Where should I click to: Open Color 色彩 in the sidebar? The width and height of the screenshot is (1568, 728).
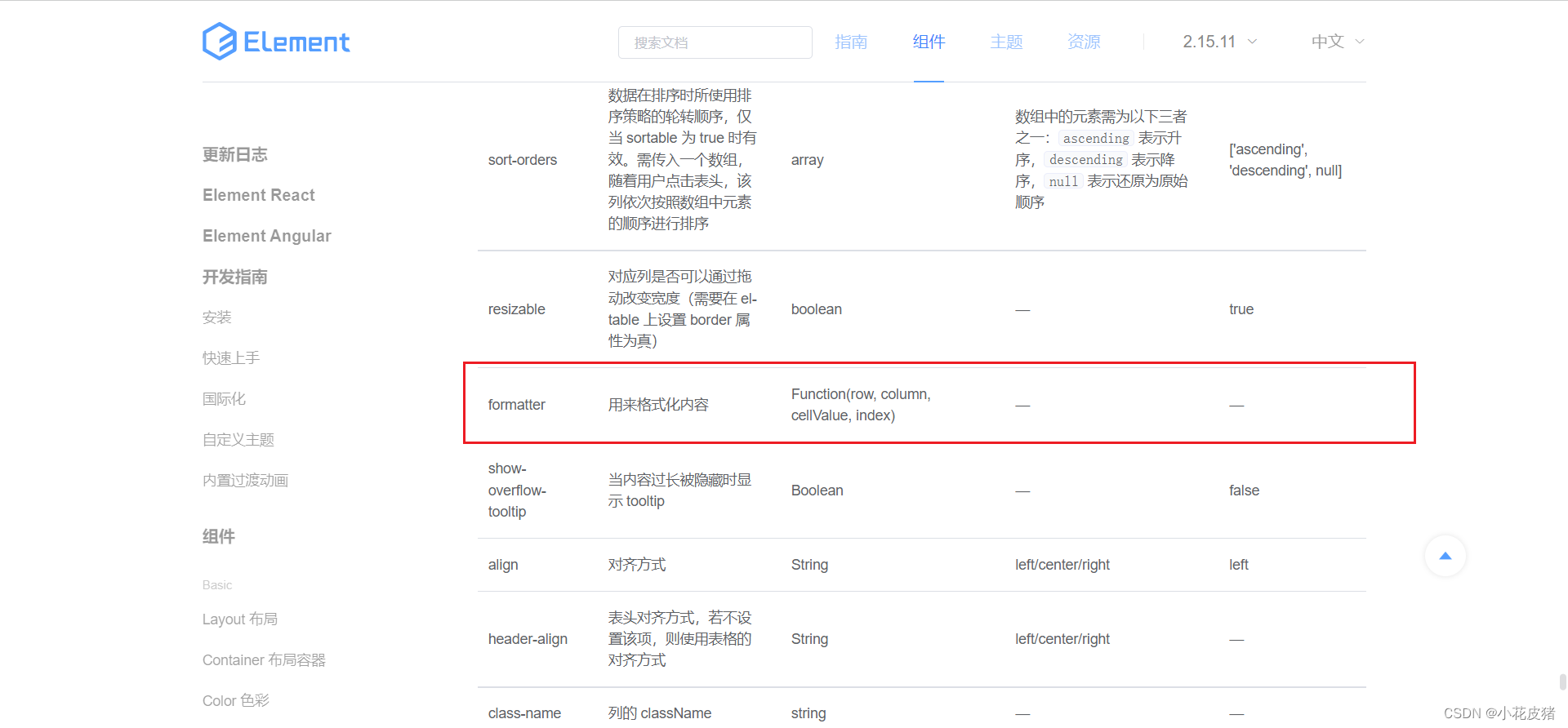click(x=236, y=701)
